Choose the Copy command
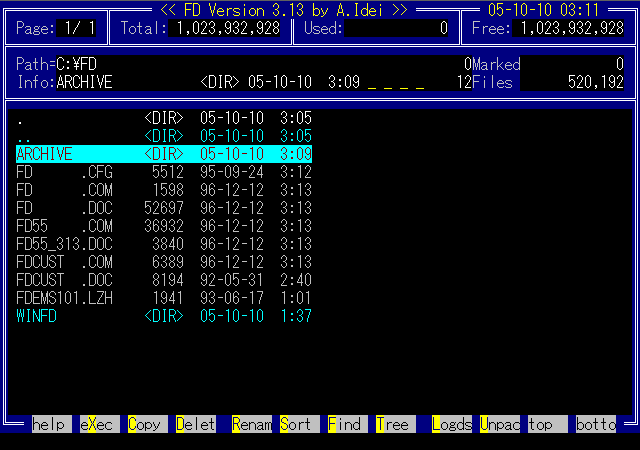 coord(148,424)
